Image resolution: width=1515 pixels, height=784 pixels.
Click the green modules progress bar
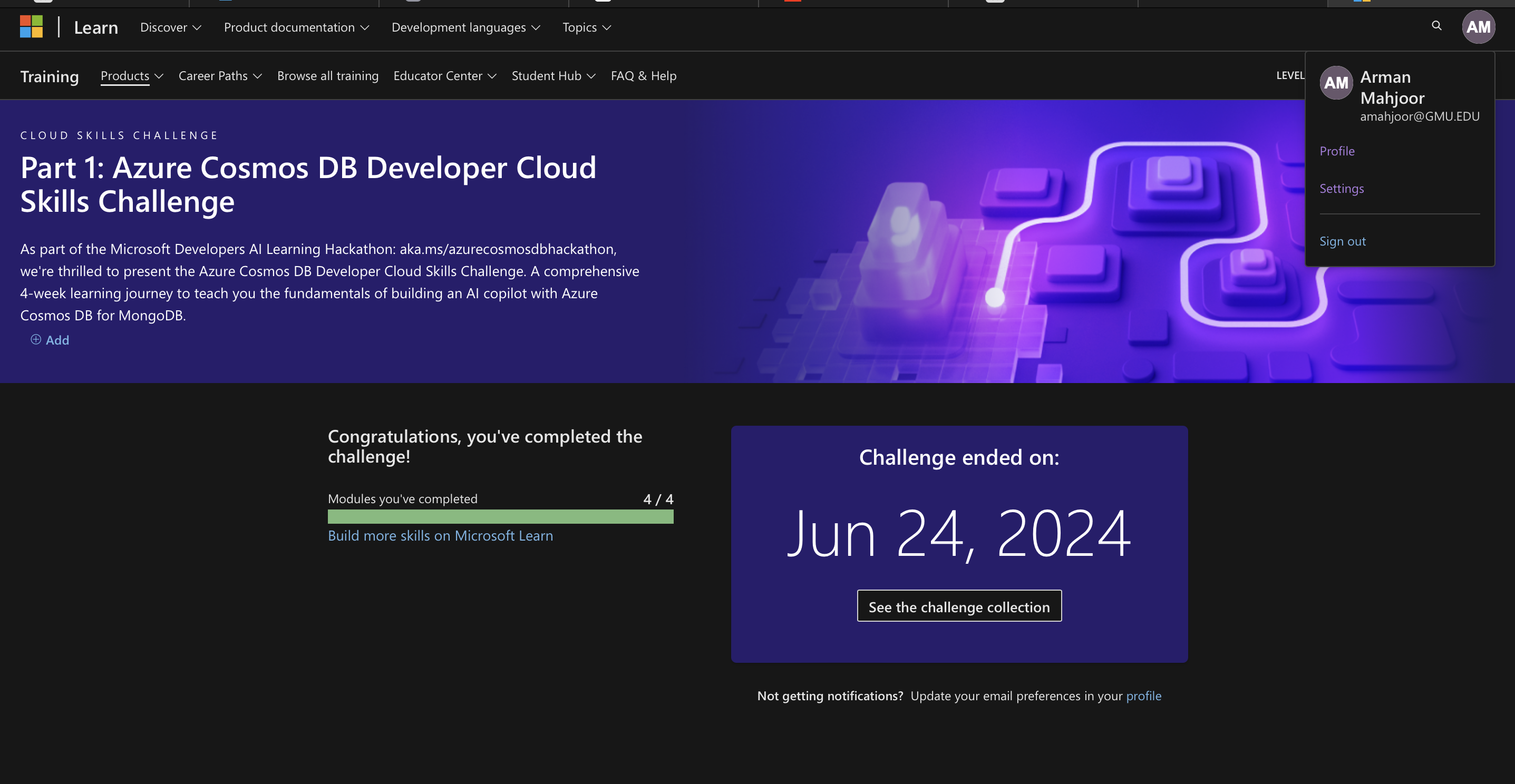(500, 516)
